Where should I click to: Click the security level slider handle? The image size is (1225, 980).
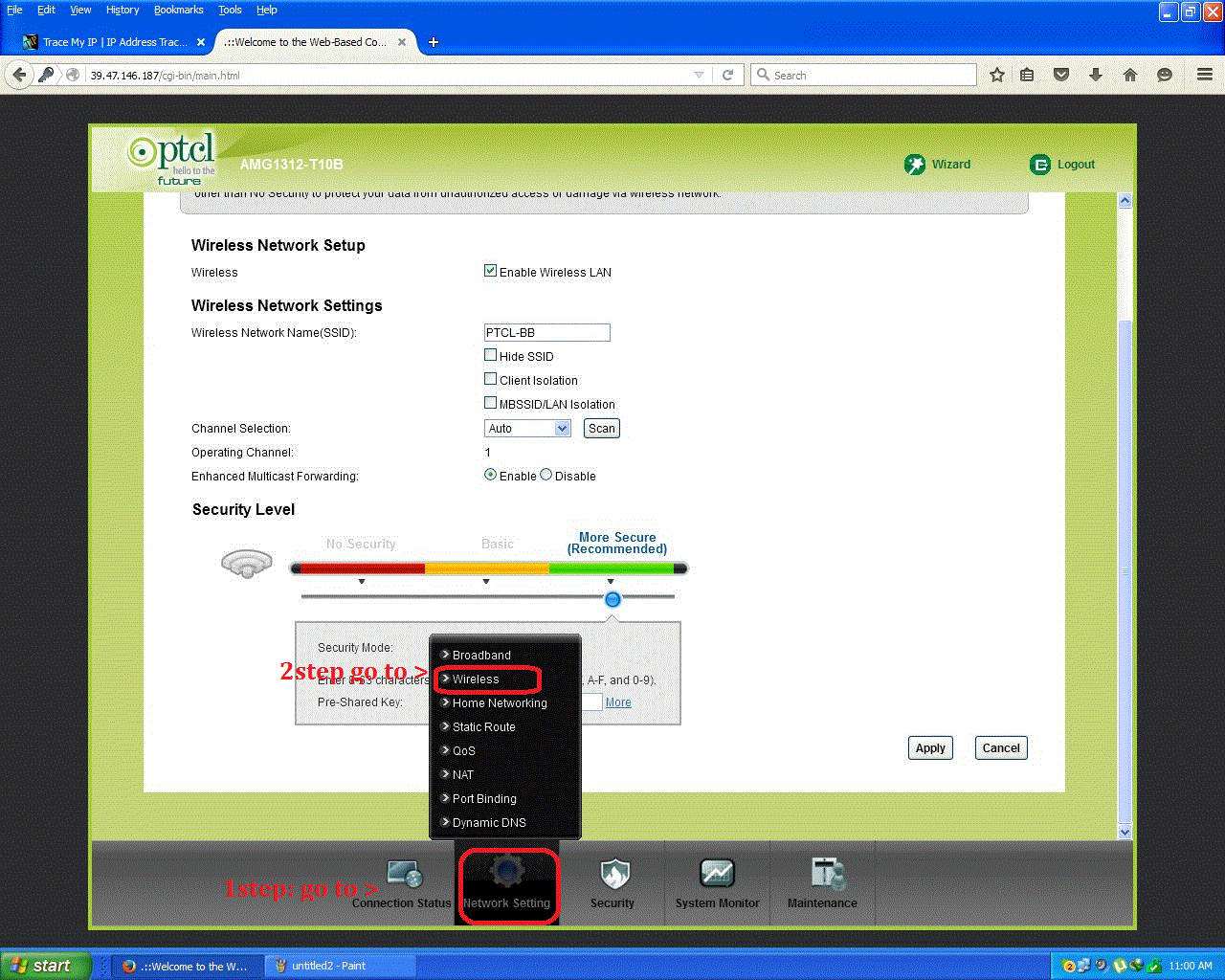point(612,599)
